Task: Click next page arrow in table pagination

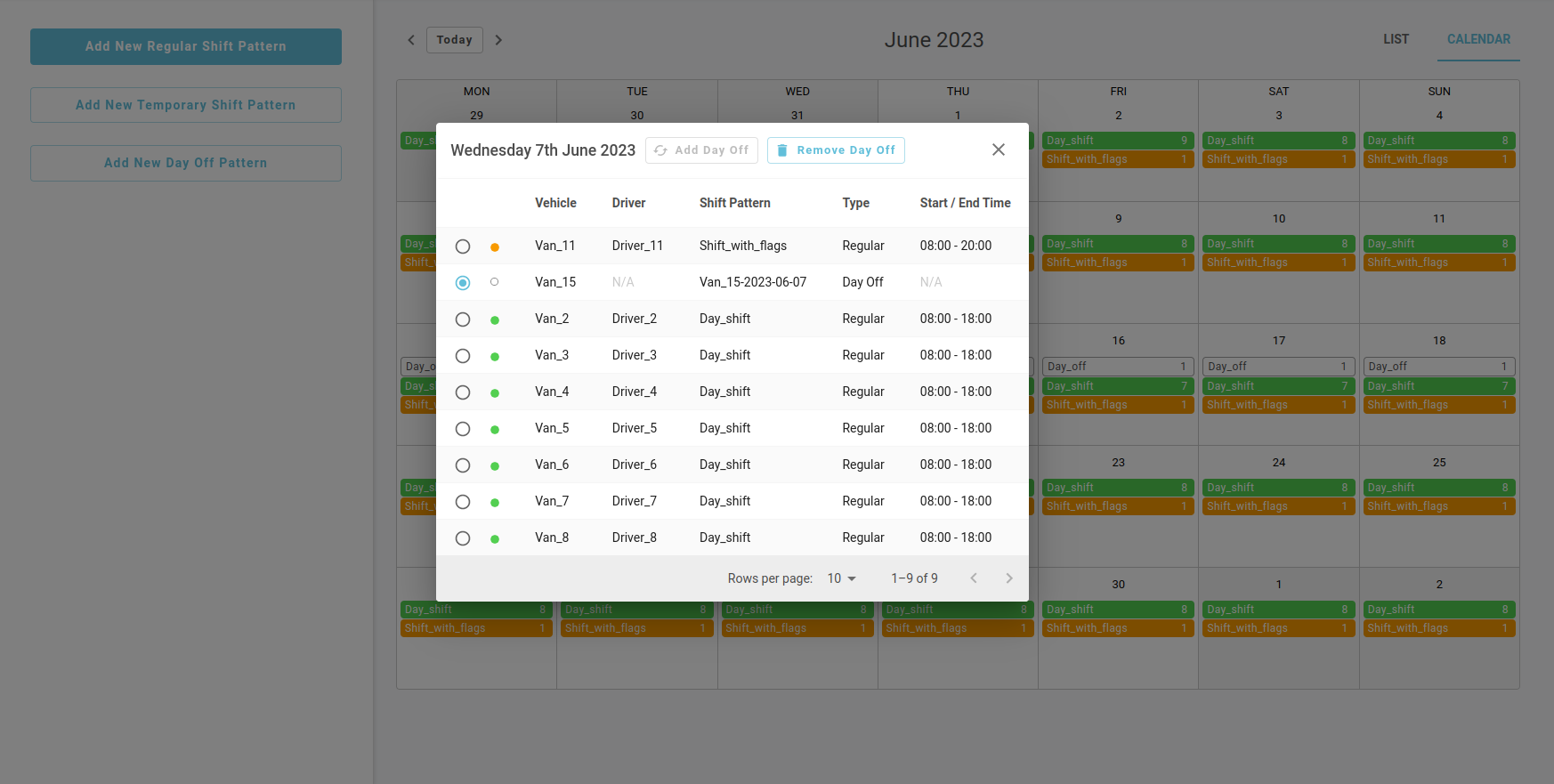Action: [x=1008, y=578]
